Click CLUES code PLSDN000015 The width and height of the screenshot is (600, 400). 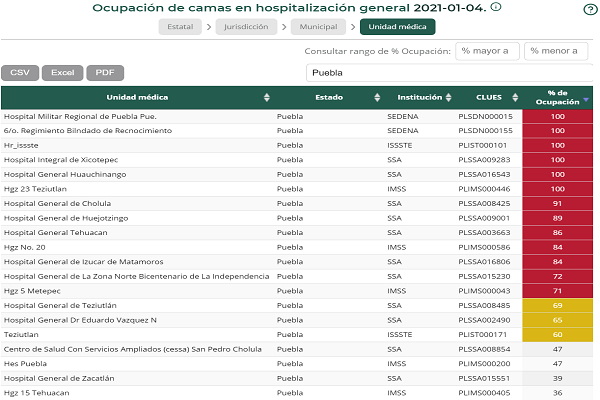coord(485,116)
